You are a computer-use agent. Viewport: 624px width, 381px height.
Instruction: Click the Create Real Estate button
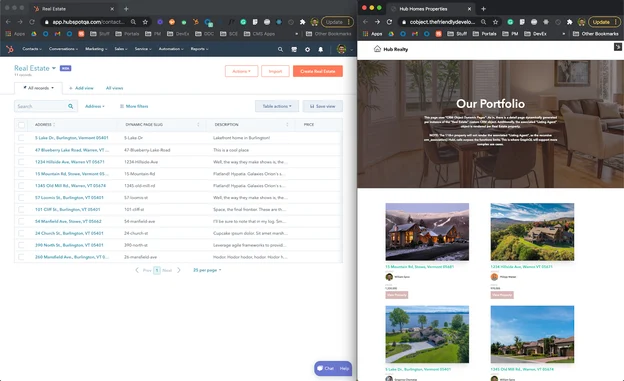click(x=318, y=71)
